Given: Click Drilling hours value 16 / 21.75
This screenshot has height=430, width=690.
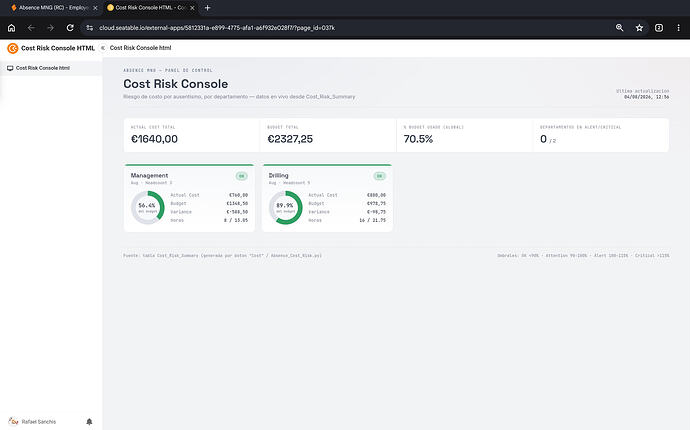Looking at the screenshot, I should point(372,220).
